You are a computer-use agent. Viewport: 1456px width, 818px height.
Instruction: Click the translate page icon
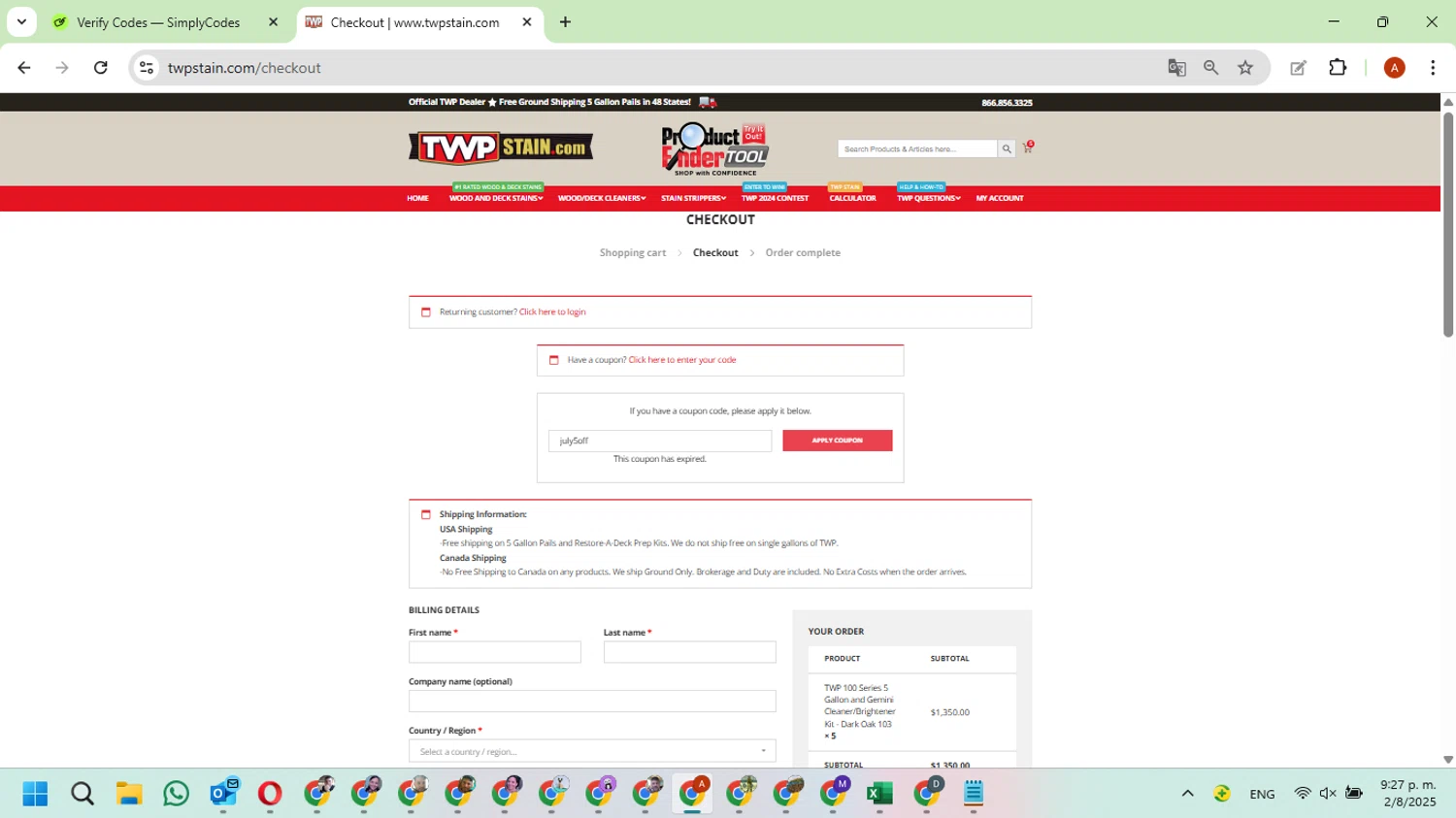[1176, 68]
